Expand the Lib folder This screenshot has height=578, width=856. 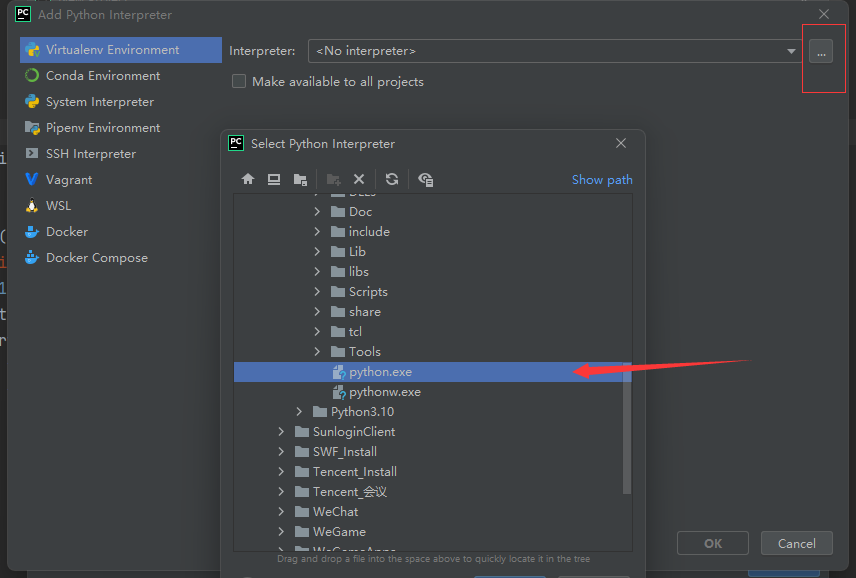pyautogui.click(x=317, y=252)
